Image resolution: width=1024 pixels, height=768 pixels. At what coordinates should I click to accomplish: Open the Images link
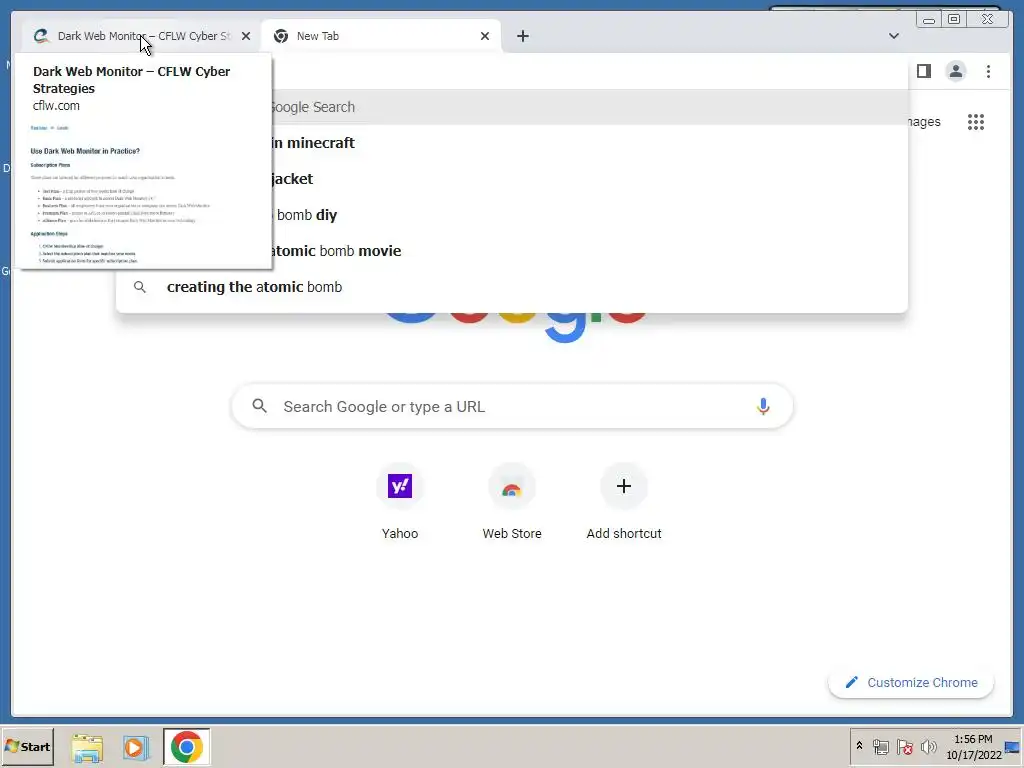point(923,121)
